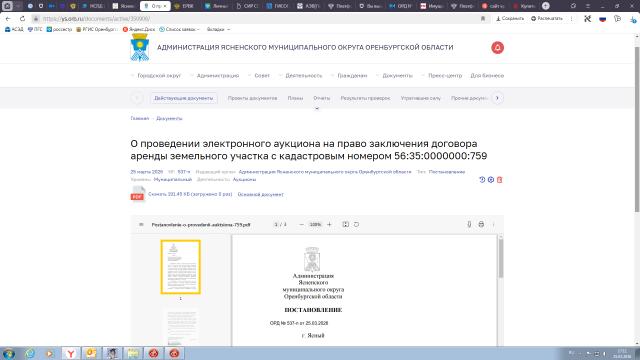Open the PDF viewer more options menu
Viewport: 640px width, 360px height.
point(493,224)
